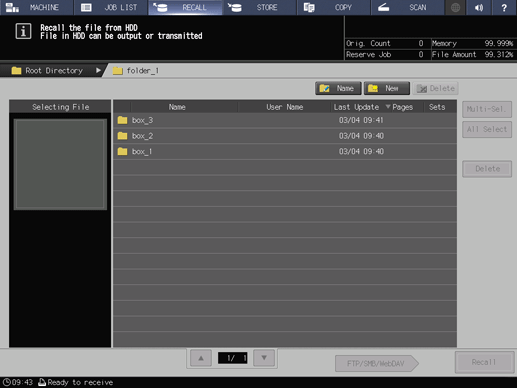517x388 pixels.
Task: Open the SCAN tab
Action: pyautogui.click(x=408, y=7)
